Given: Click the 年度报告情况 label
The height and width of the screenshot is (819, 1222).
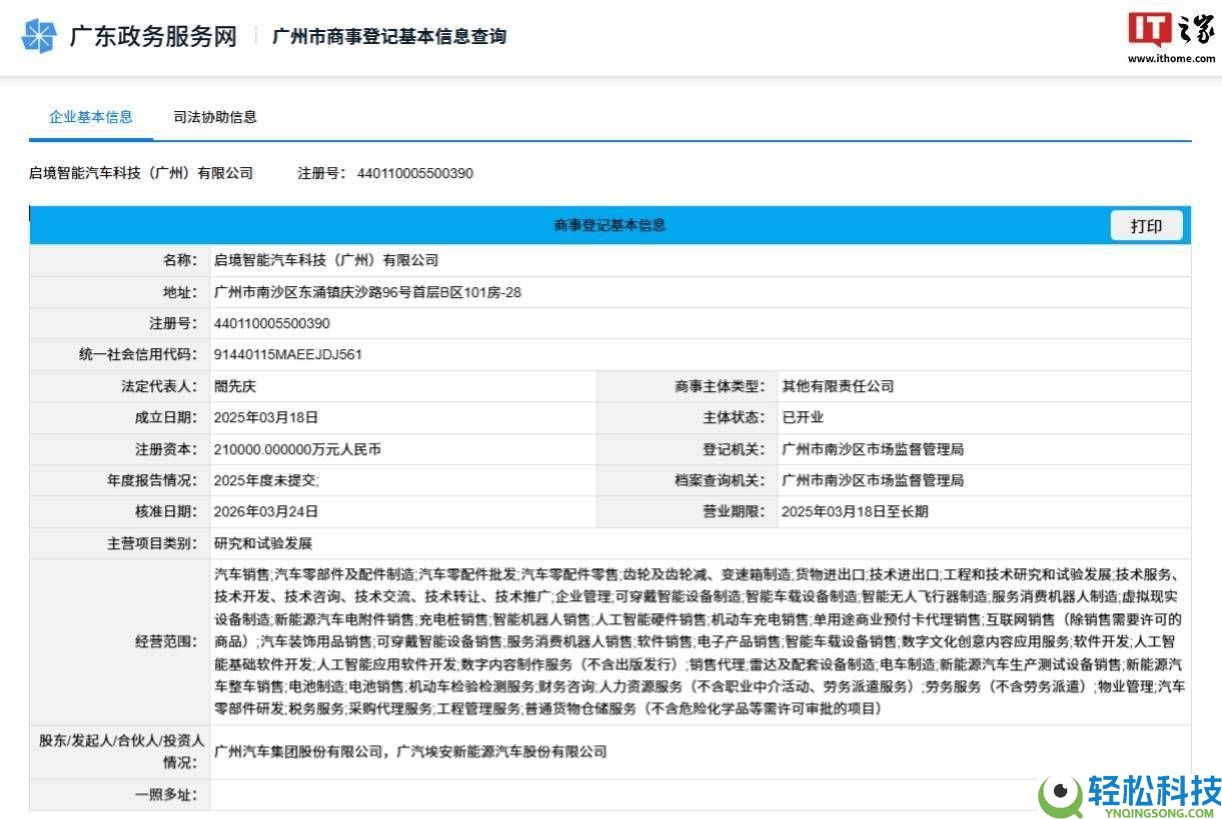Looking at the screenshot, I should click(x=152, y=480).
